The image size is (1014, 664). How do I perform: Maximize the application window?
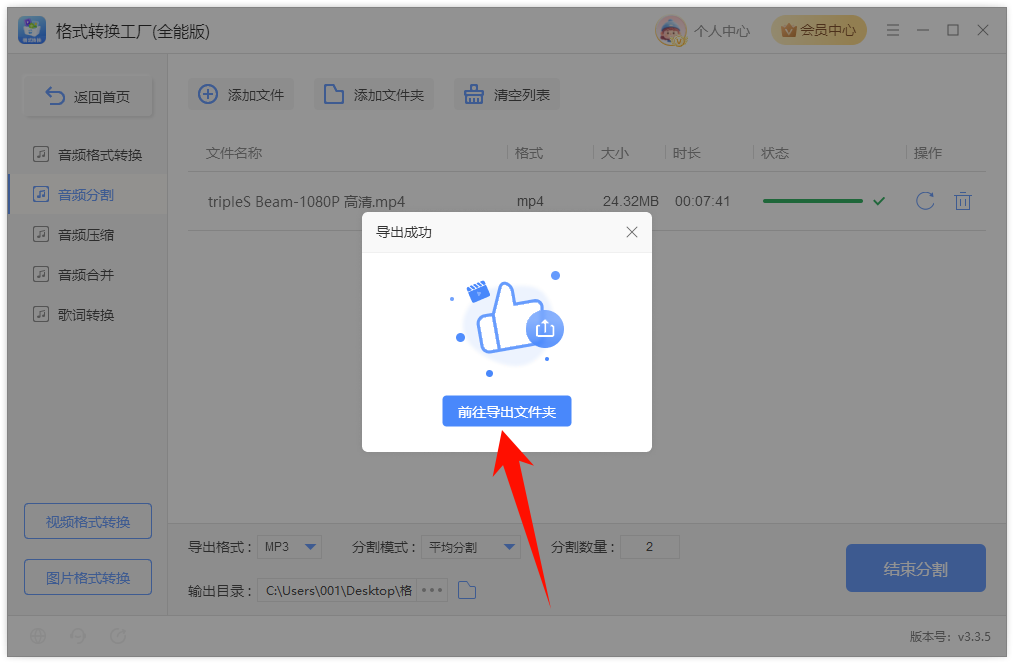point(953,30)
